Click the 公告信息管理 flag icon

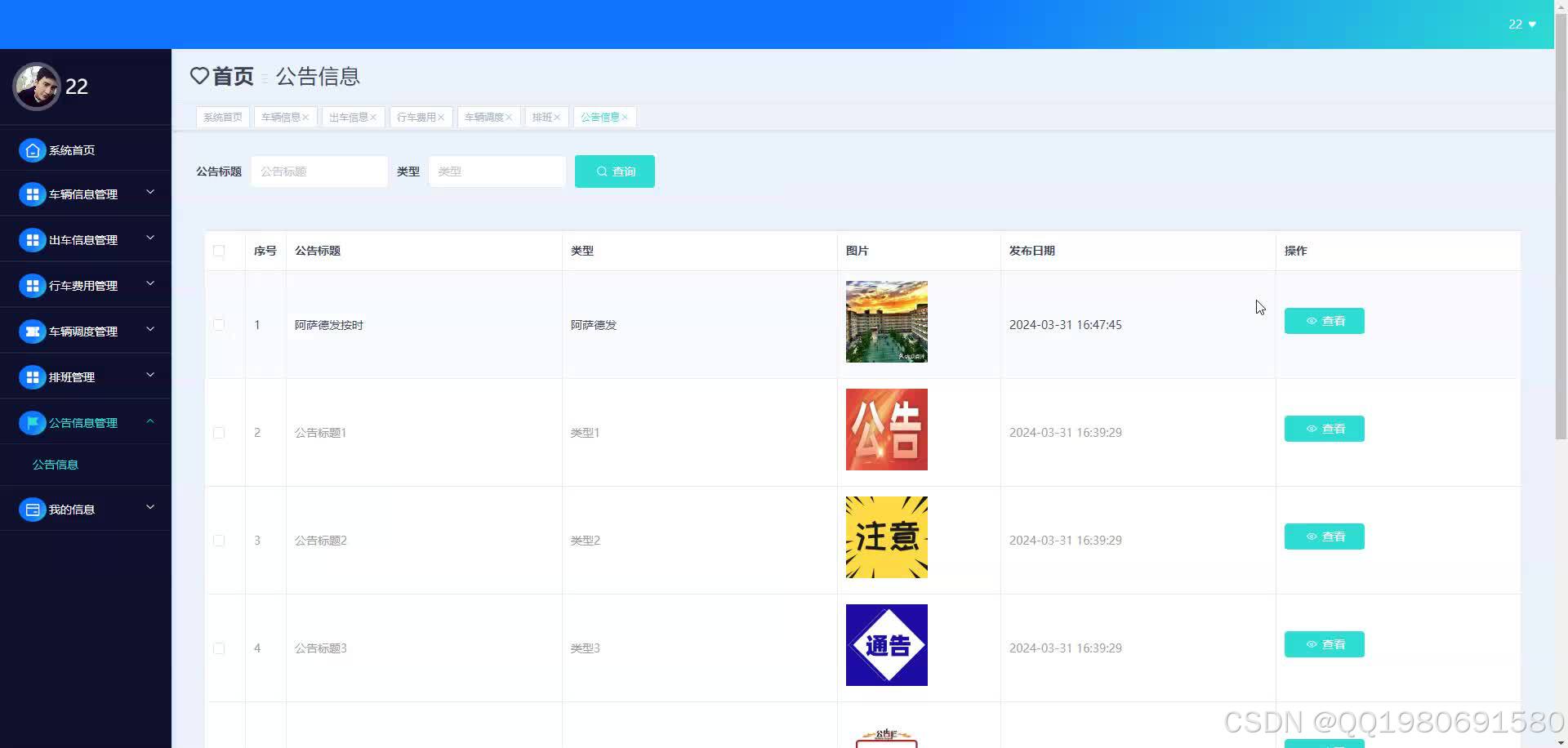[32, 423]
